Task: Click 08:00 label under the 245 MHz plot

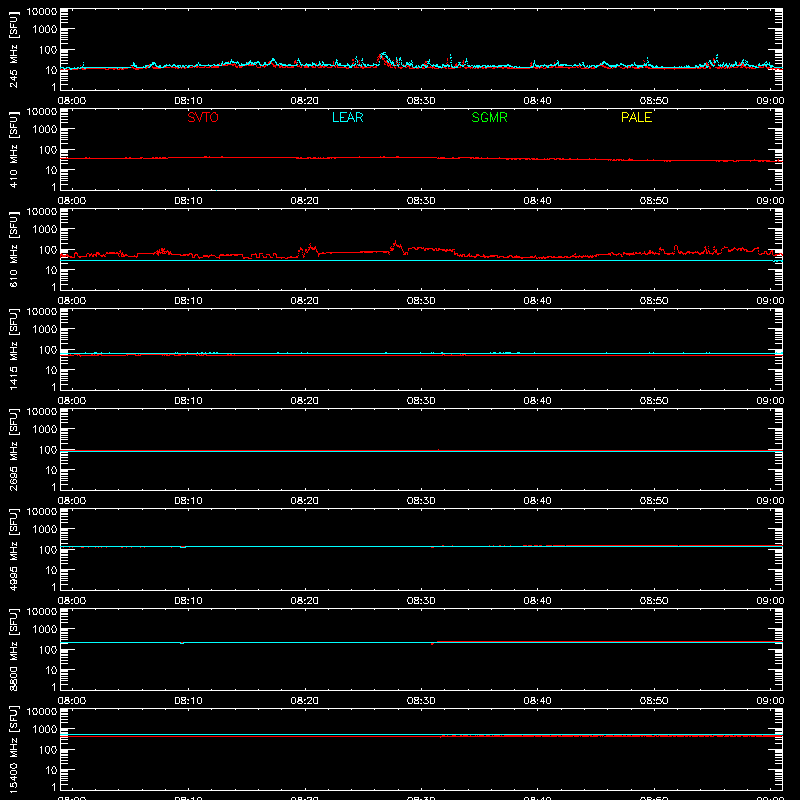Action: [x=72, y=101]
